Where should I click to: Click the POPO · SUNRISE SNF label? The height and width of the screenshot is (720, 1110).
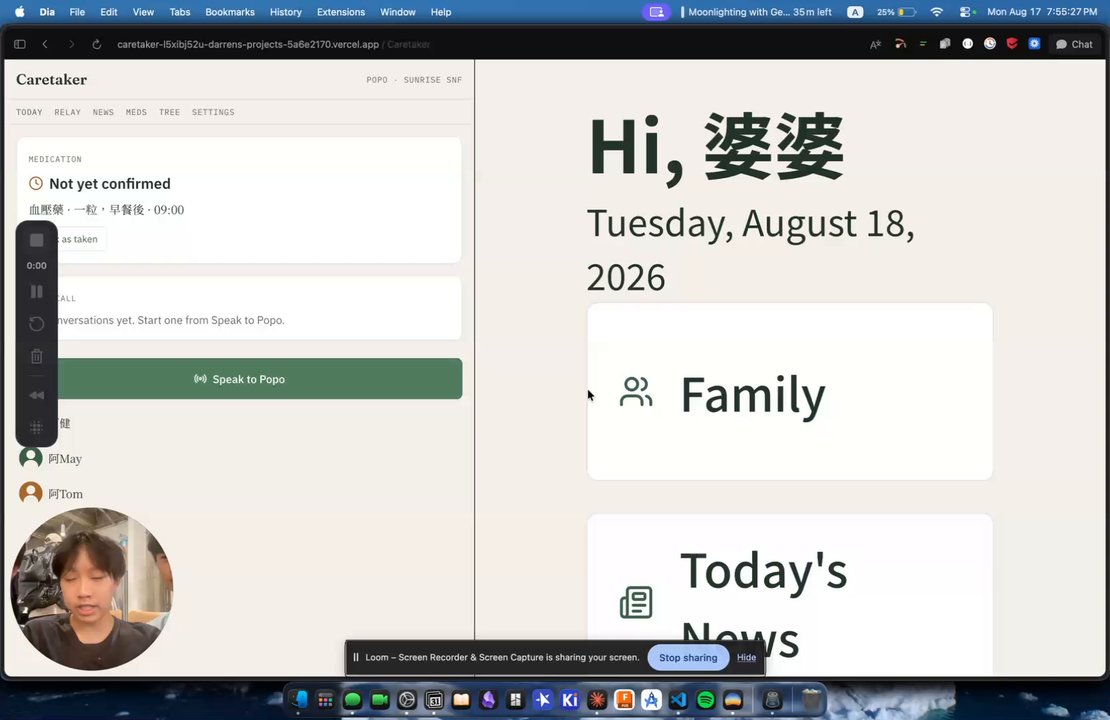click(x=414, y=80)
